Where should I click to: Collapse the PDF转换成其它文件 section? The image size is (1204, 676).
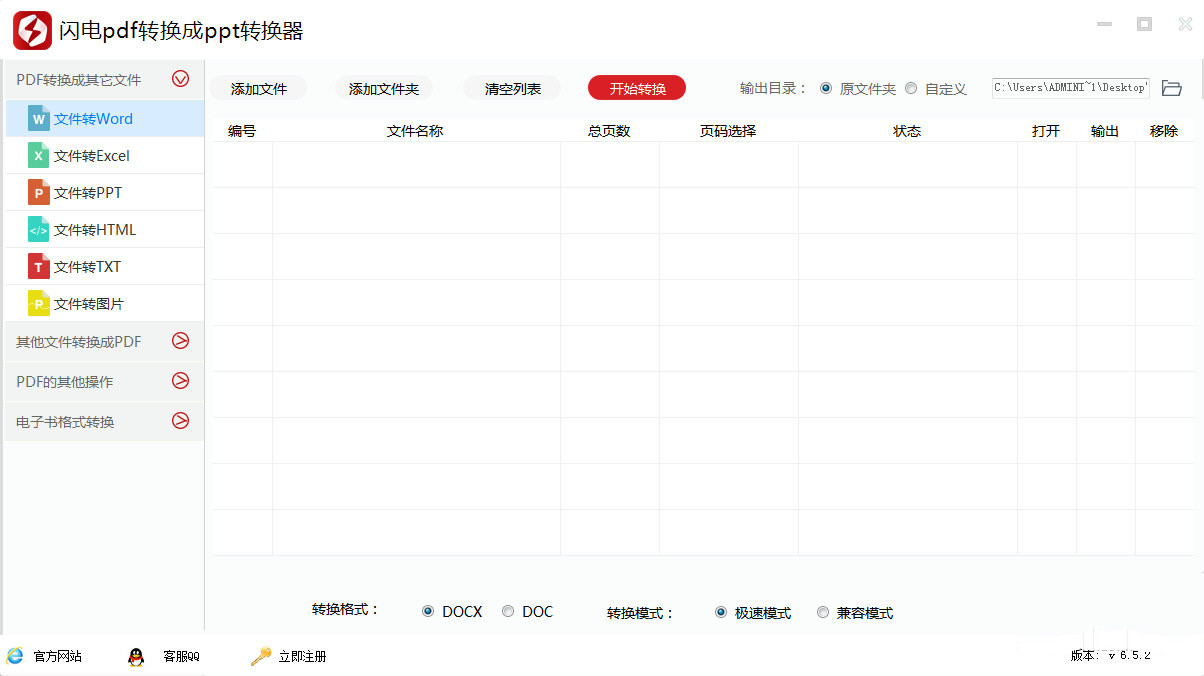pos(180,79)
